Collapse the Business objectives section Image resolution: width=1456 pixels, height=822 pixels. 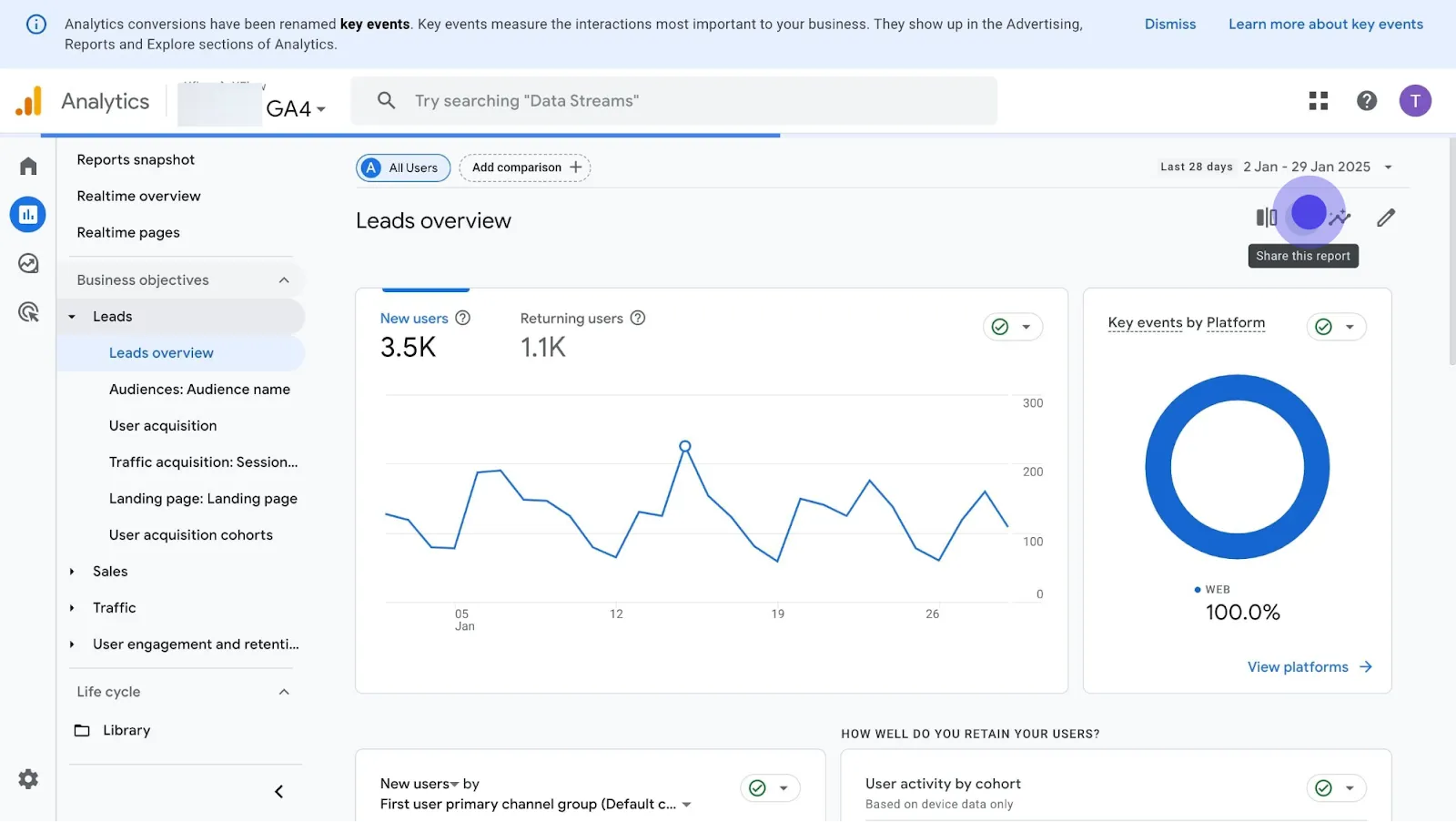click(x=284, y=280)
